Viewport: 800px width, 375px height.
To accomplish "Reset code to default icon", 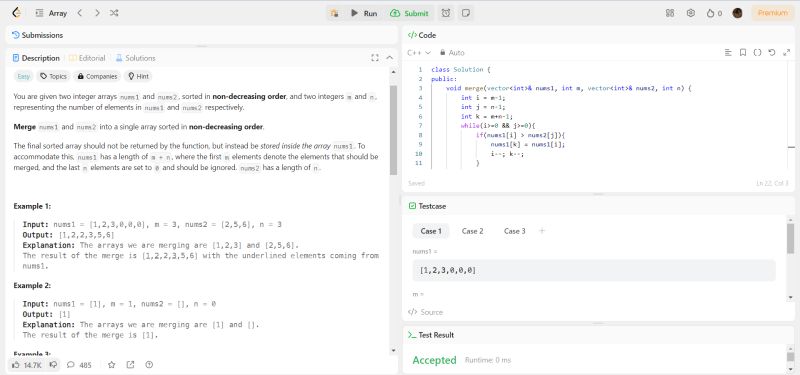I will (x=772, y=53).
